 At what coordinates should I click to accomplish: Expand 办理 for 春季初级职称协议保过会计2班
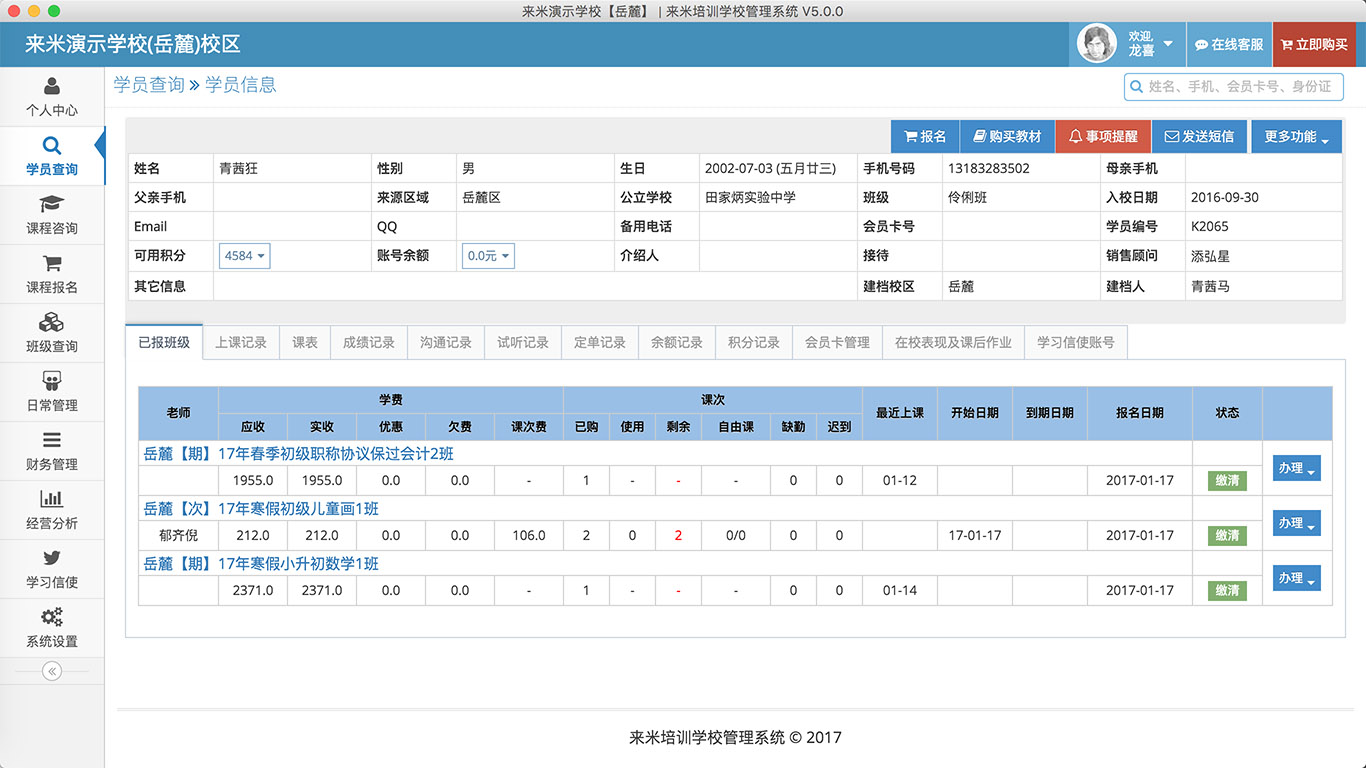coord(1297,468)
